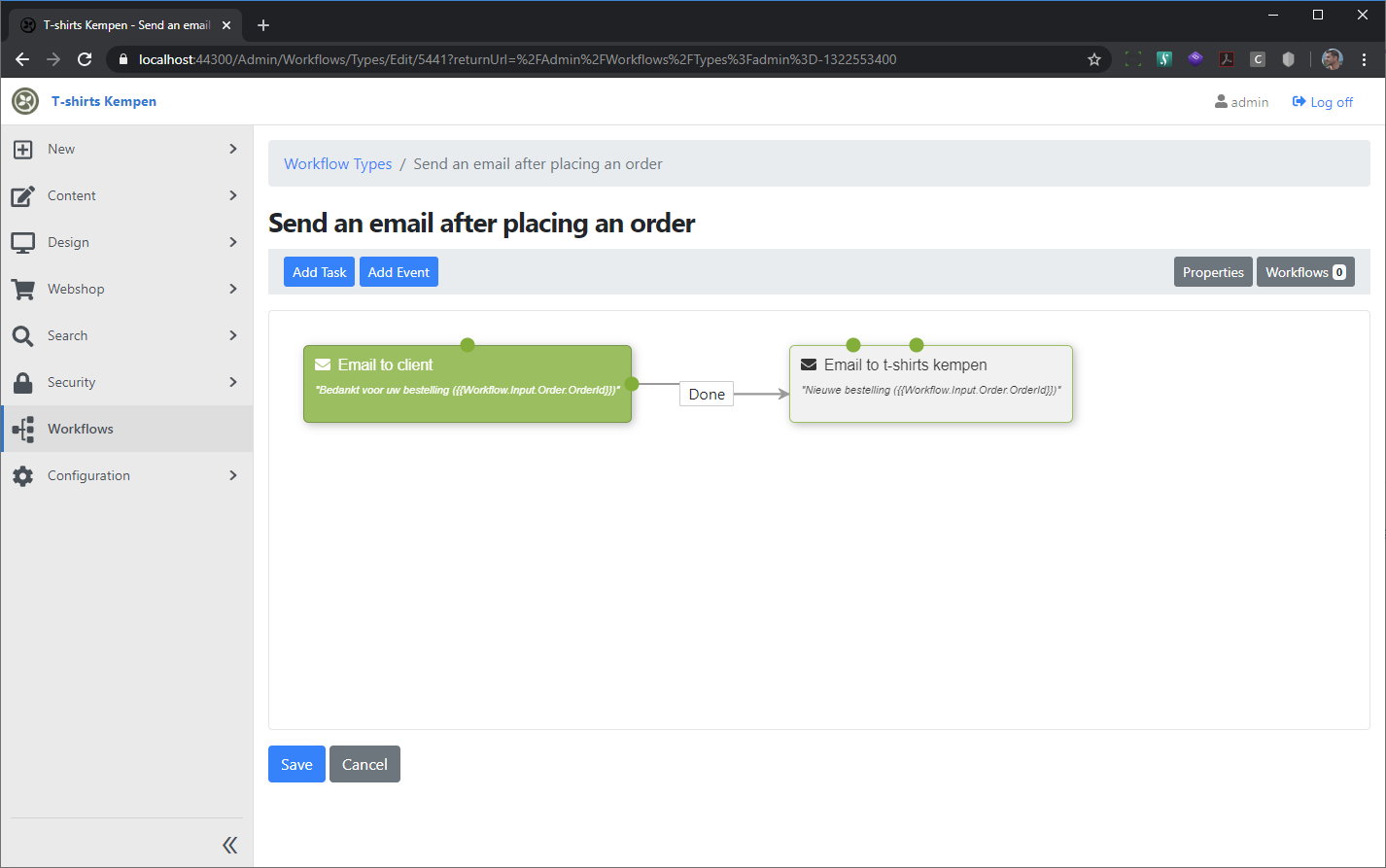
Task: Expand the Configuration menu chevron
Action: (233, 475)
